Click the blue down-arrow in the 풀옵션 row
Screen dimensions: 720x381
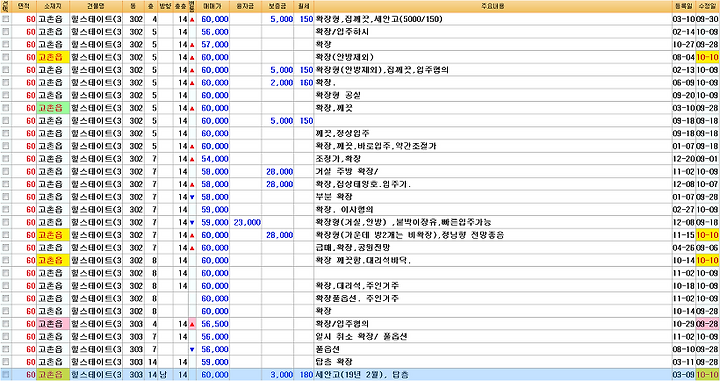[192, 349]
